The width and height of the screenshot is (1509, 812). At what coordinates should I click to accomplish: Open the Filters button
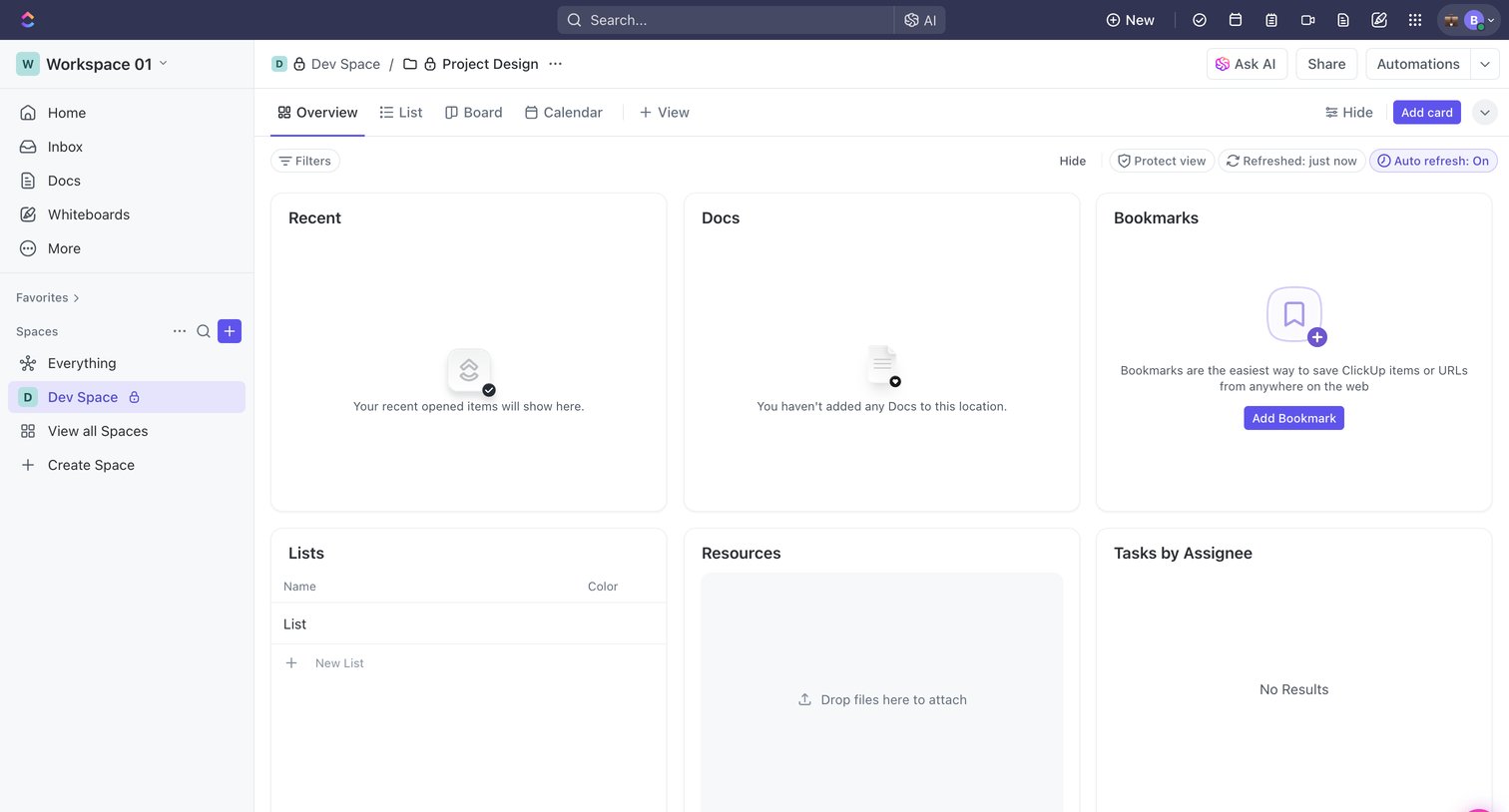(305, 161)
